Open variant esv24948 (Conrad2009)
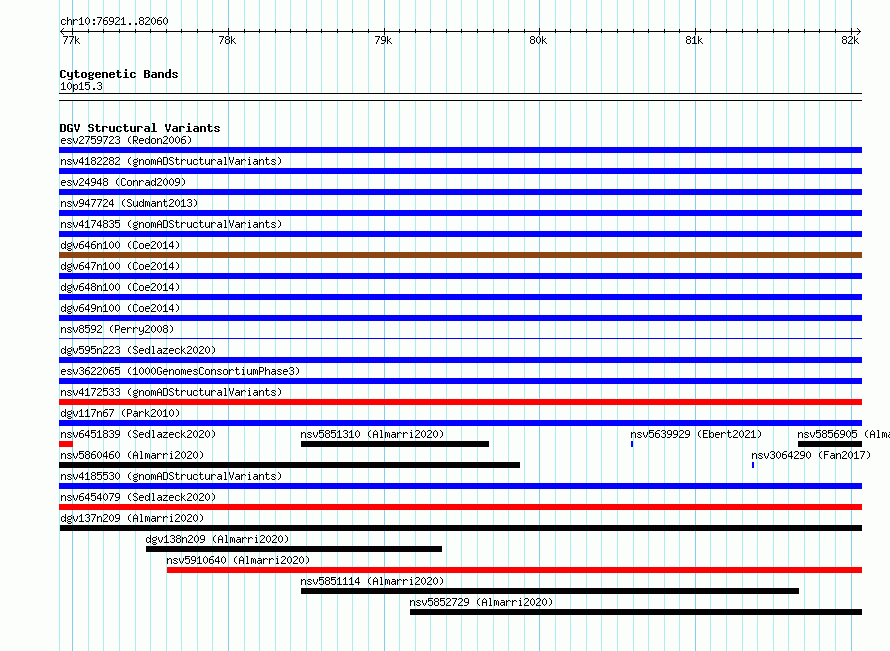This screenshot has width=890, height=651. (123, 182)
